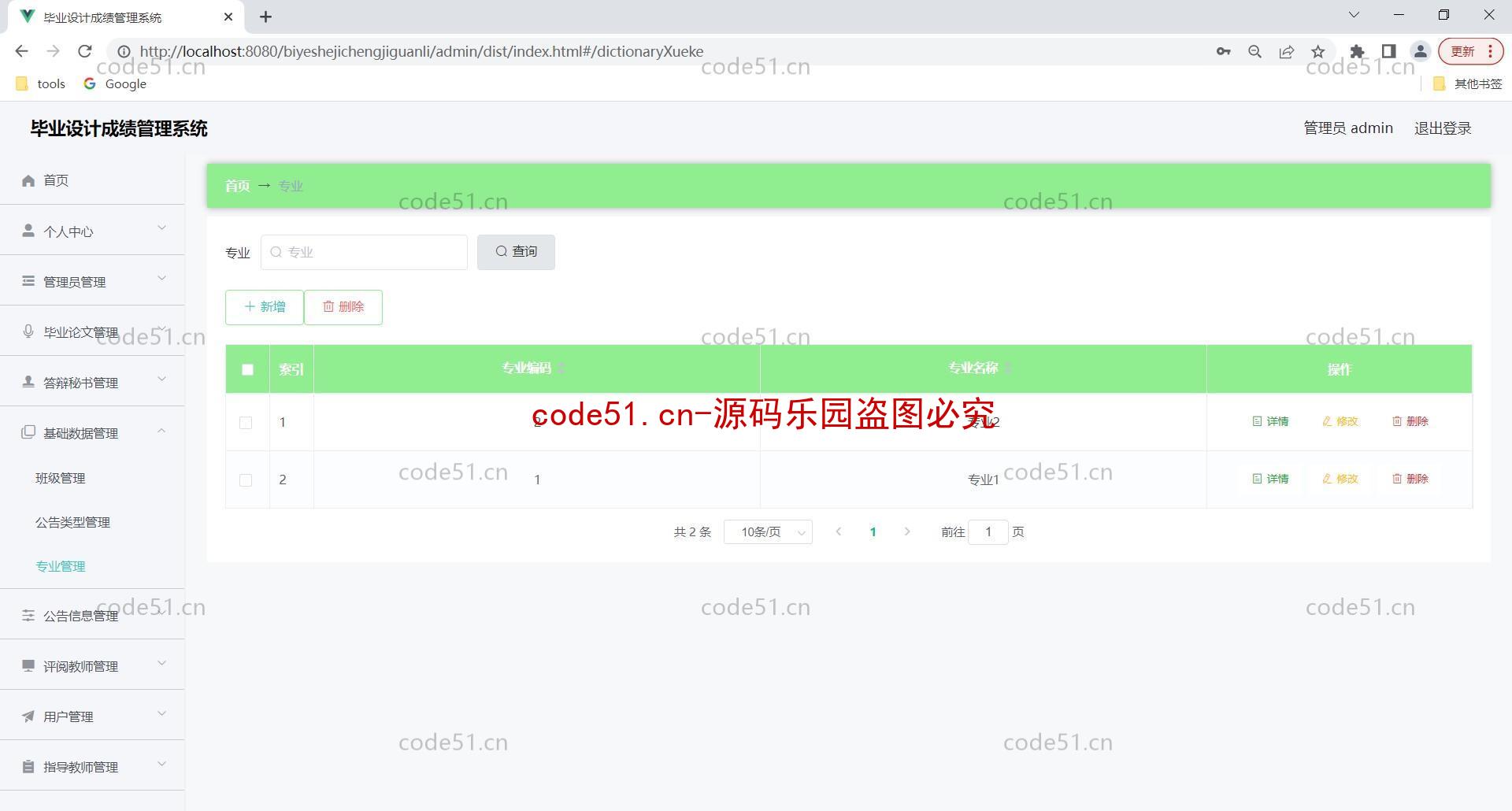1512x811 pixels.
Task: Select page 1 in pagination
Action: coord(873,532)
